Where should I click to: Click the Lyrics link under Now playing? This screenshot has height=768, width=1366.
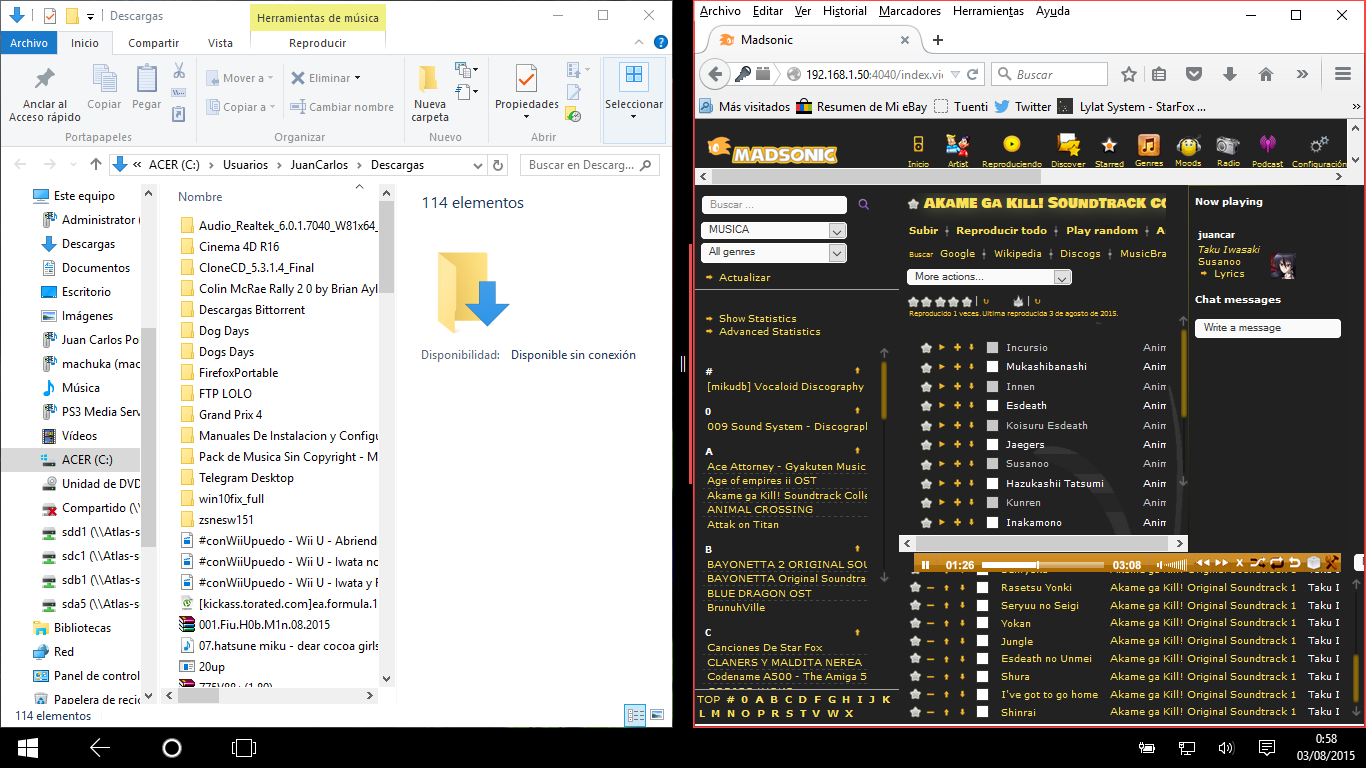[1229, 274]
